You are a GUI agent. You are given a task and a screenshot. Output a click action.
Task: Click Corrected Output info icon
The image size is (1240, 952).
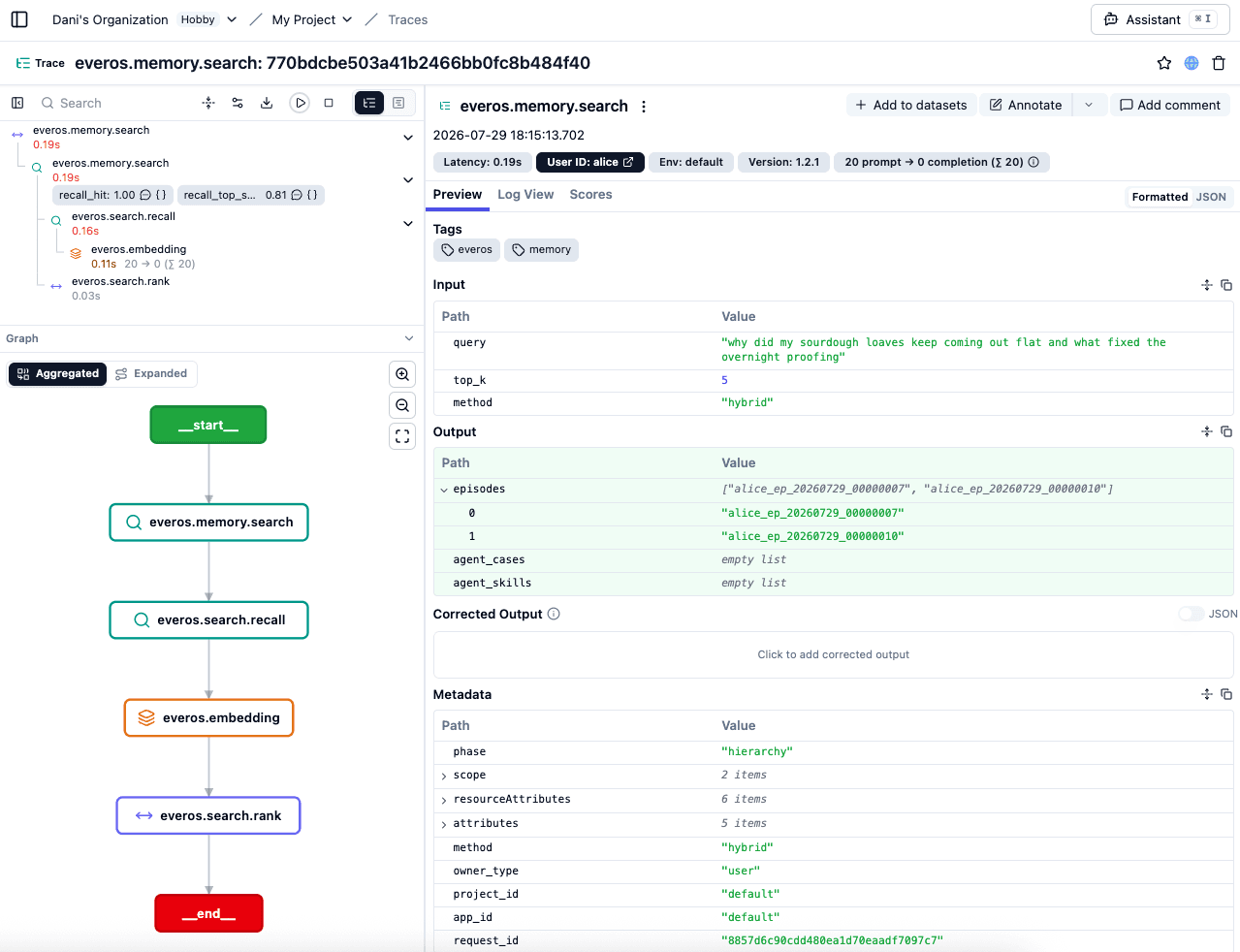(x=554, y=614)
